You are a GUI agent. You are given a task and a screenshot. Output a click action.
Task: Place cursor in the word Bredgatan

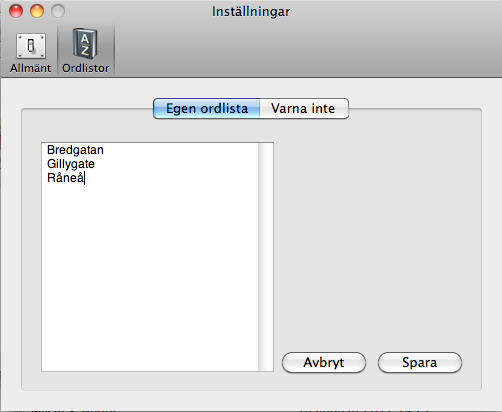click(x=75, y=150)
